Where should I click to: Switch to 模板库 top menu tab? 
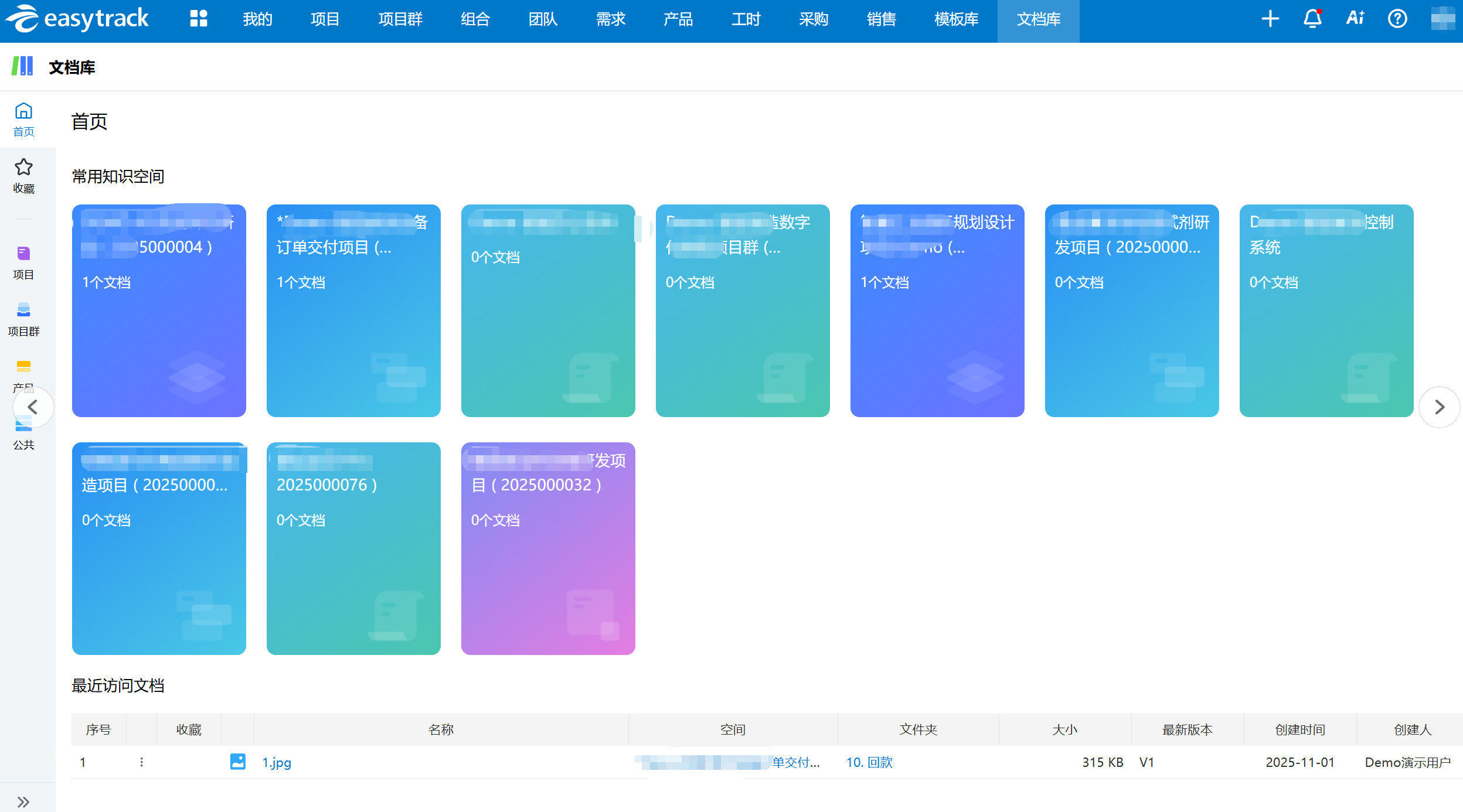coord(956,19)
